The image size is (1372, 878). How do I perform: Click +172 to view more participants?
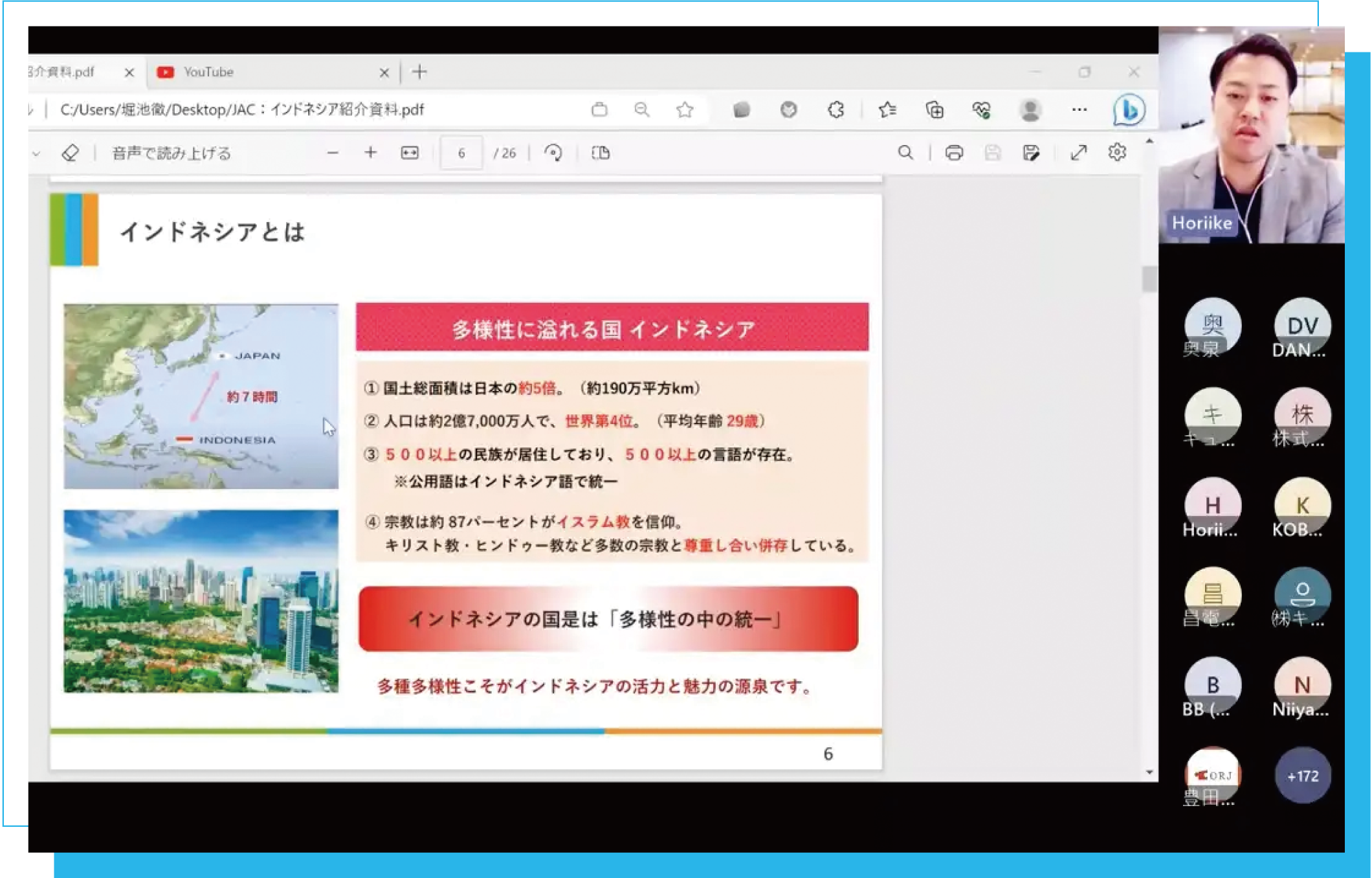(1303, 775)
